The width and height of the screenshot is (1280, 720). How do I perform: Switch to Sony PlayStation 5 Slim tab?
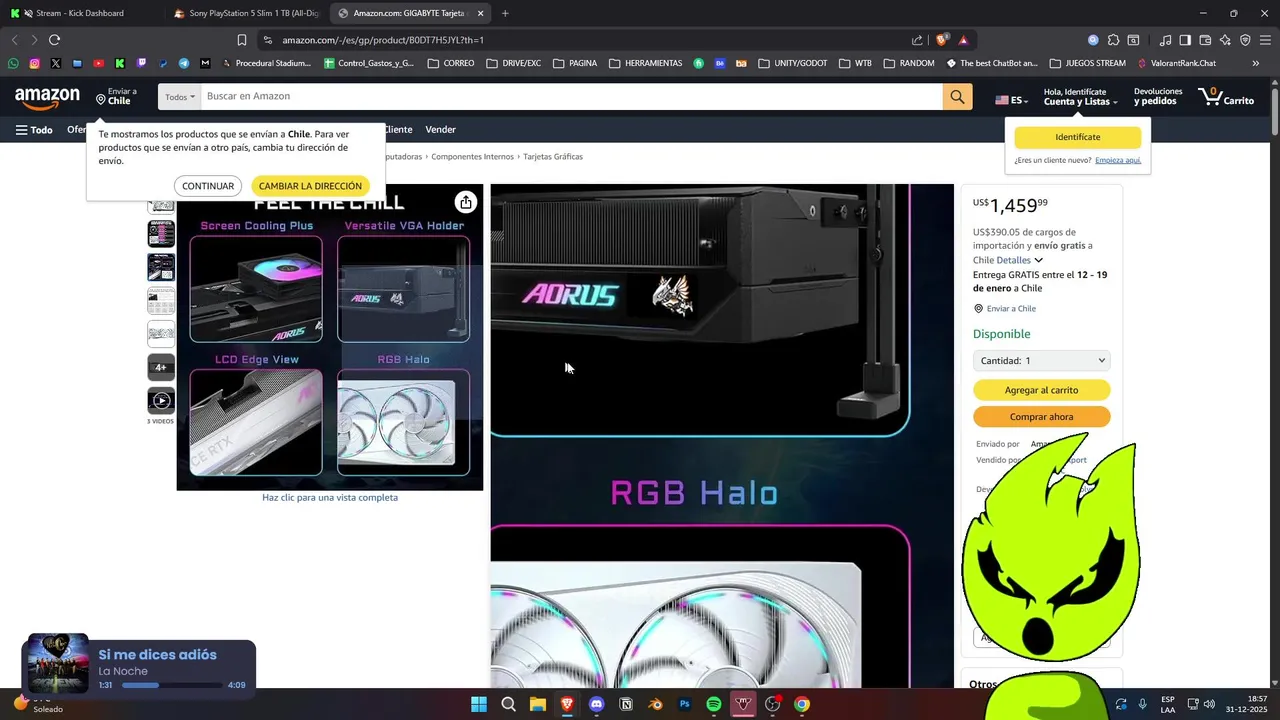245,13
